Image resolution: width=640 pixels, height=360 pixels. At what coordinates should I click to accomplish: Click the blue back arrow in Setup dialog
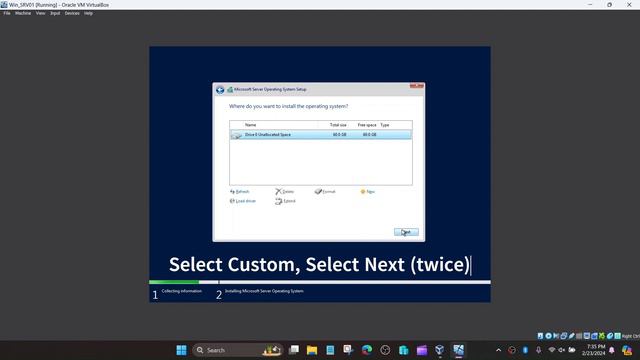[x=220, y=90]
